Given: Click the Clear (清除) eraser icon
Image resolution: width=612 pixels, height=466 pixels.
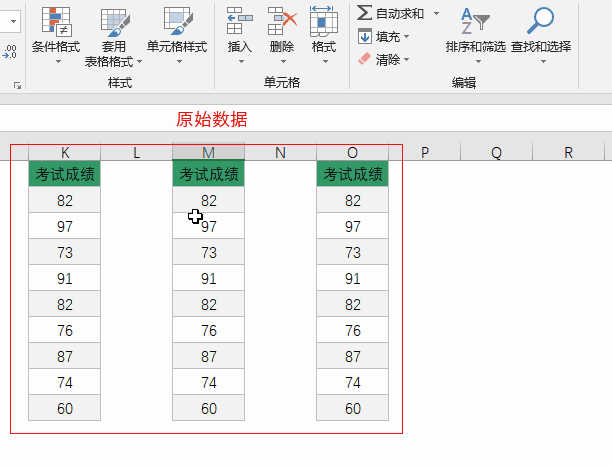Looking at the screenshot, I should pos(364,59).
